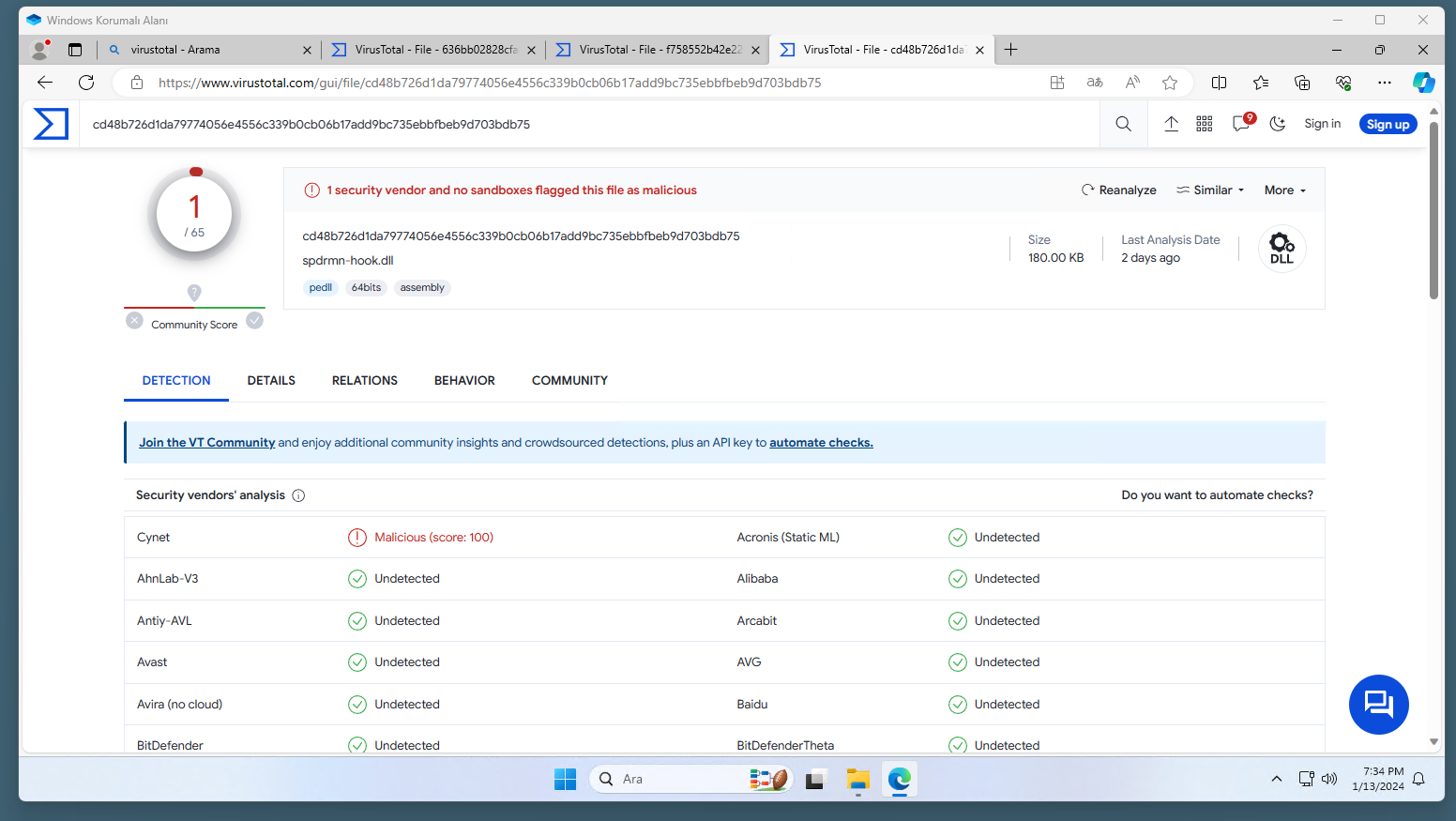1456x821 pixels.
Task: Vote positive with community checkmark
Action: (254, 320)
